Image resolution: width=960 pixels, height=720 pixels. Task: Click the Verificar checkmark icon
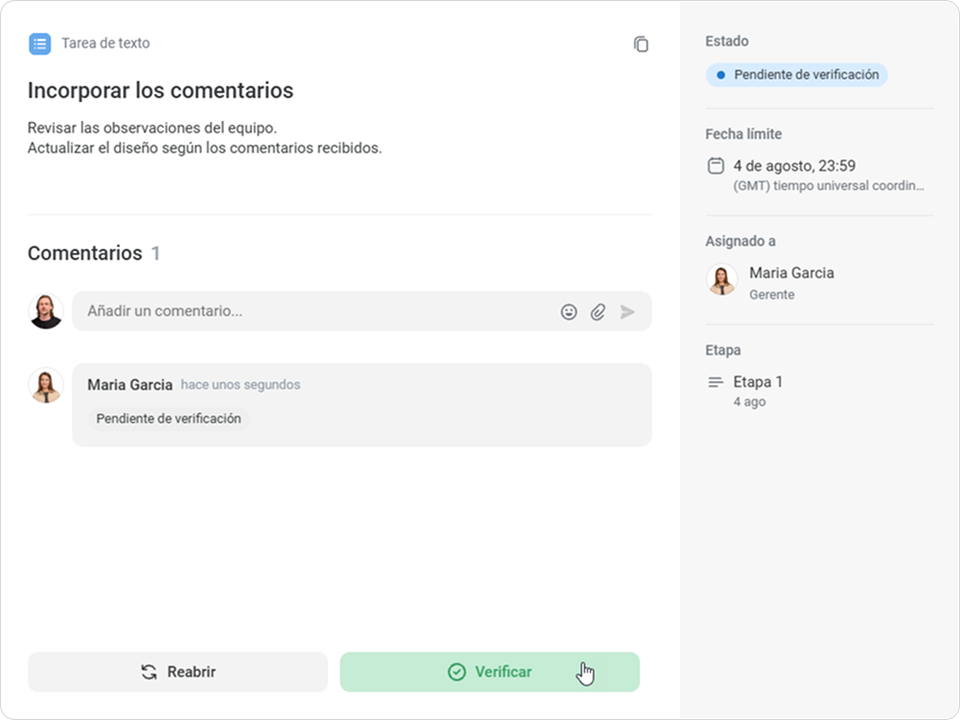(x=457, y=672)
